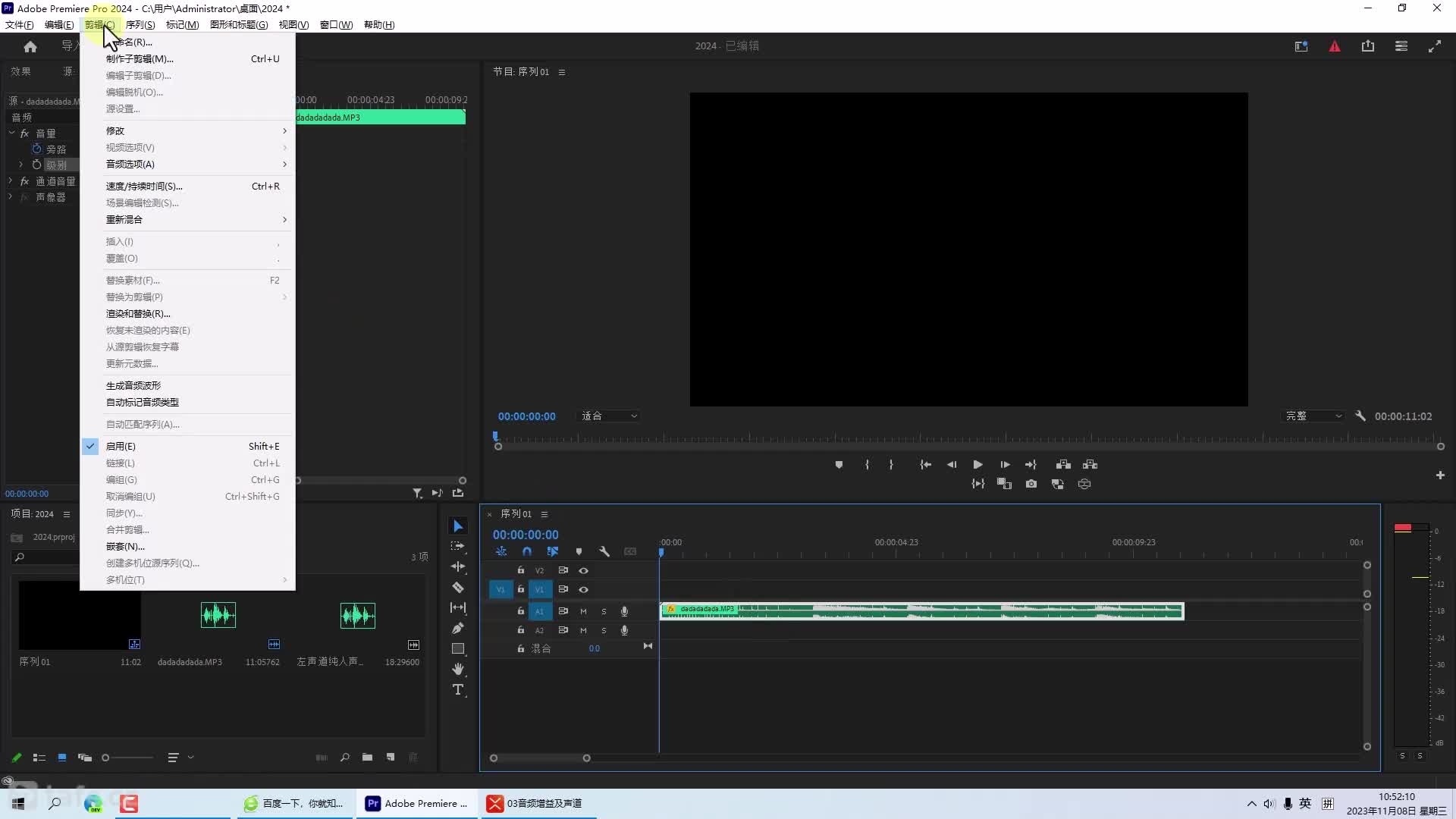1456x819 pixels.
Task: Go to In point
Action: 925,465
